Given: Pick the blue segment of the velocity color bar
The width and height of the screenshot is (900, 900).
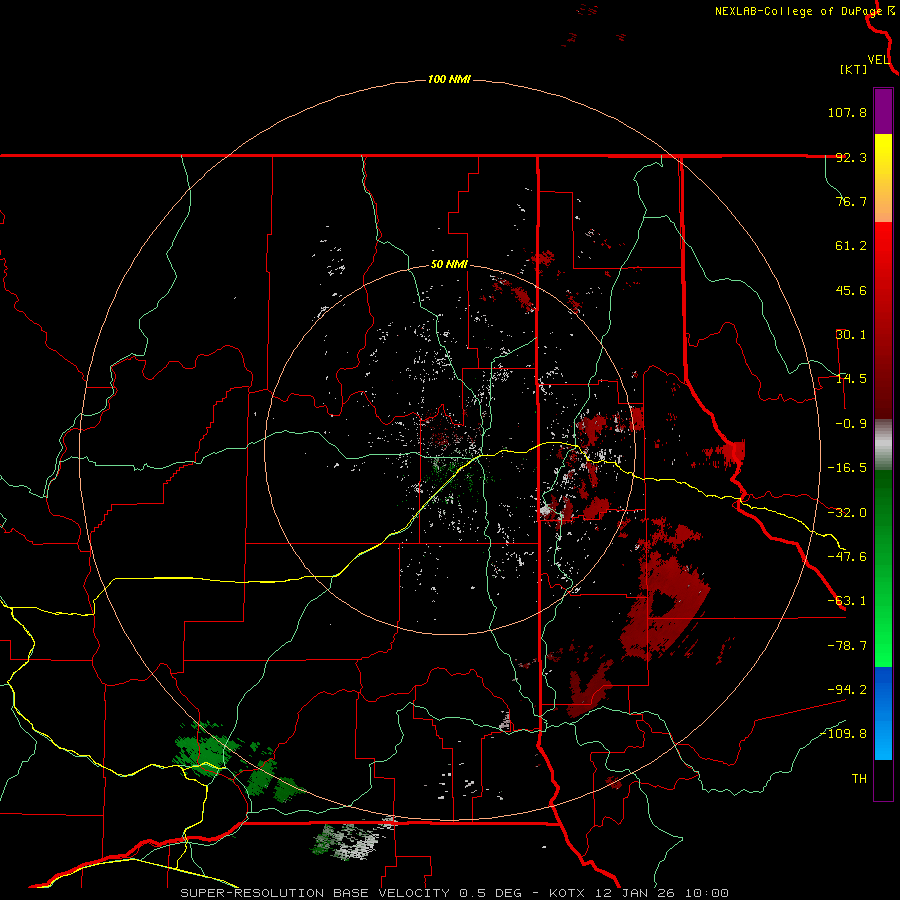Looking at the screenshot, I should click(883, 713).
